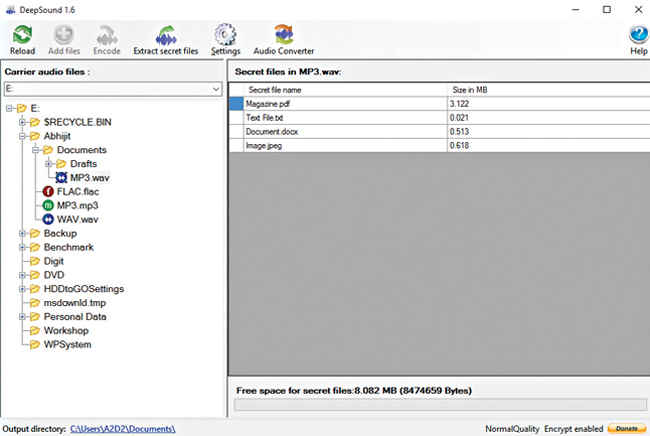This screenshot has width=650, height=436.
Task: Select the FLAC.flac file icon
Action: [48, 191]
